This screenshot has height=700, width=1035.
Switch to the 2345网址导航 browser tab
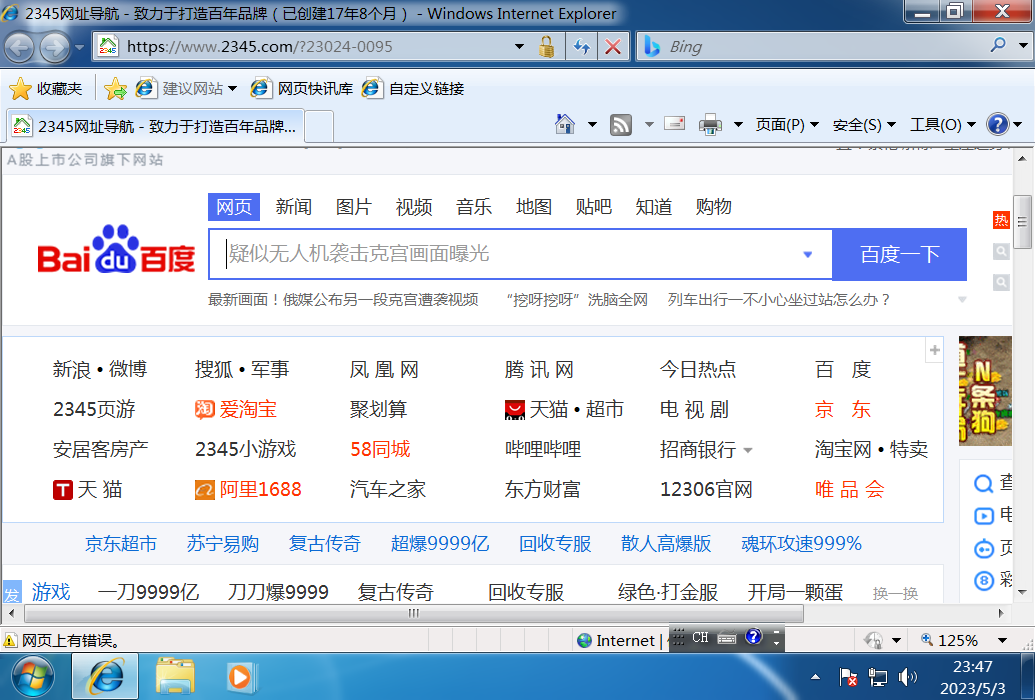point(156,125)
